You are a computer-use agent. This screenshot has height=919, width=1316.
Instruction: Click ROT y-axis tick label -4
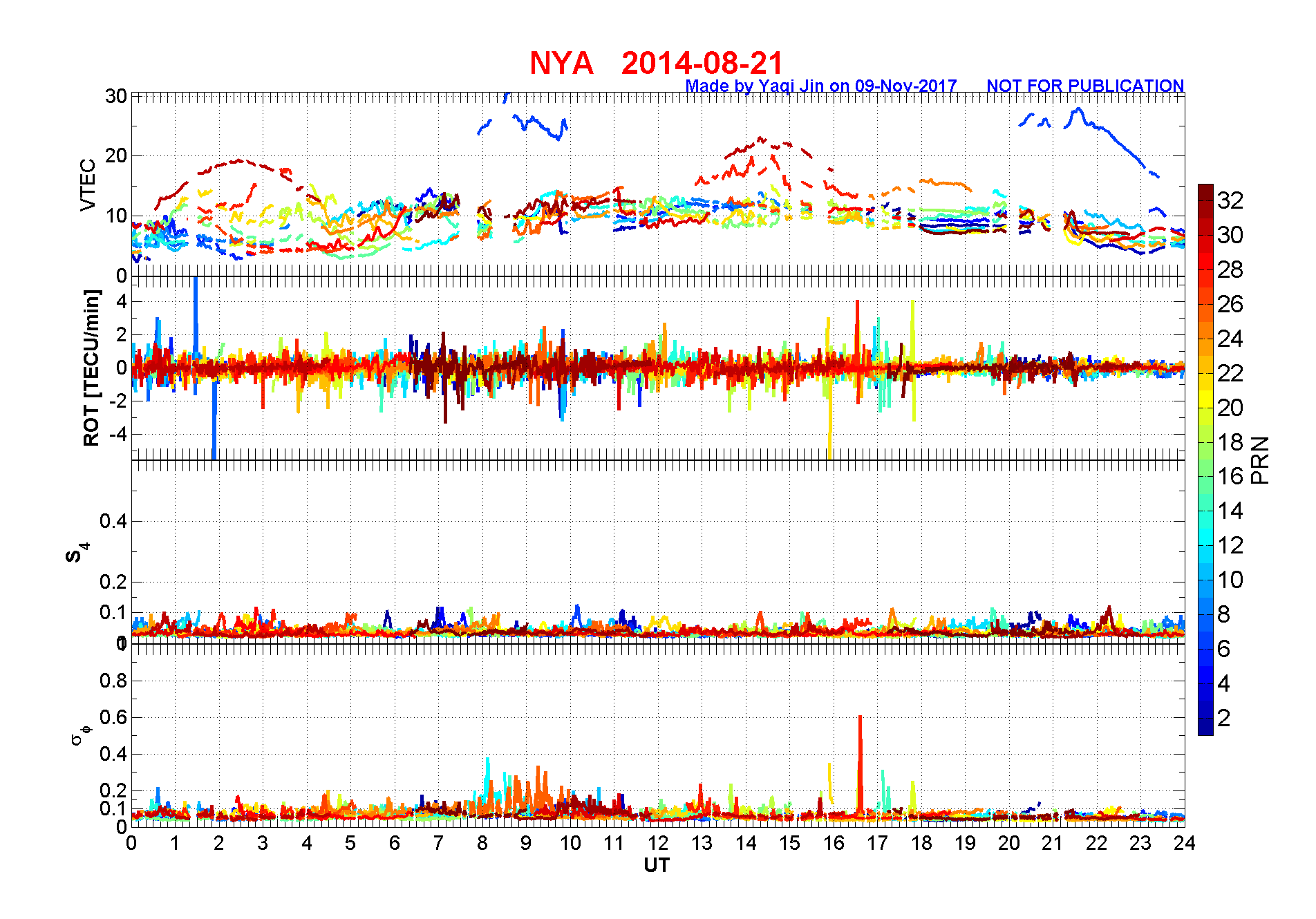[117, 434]
